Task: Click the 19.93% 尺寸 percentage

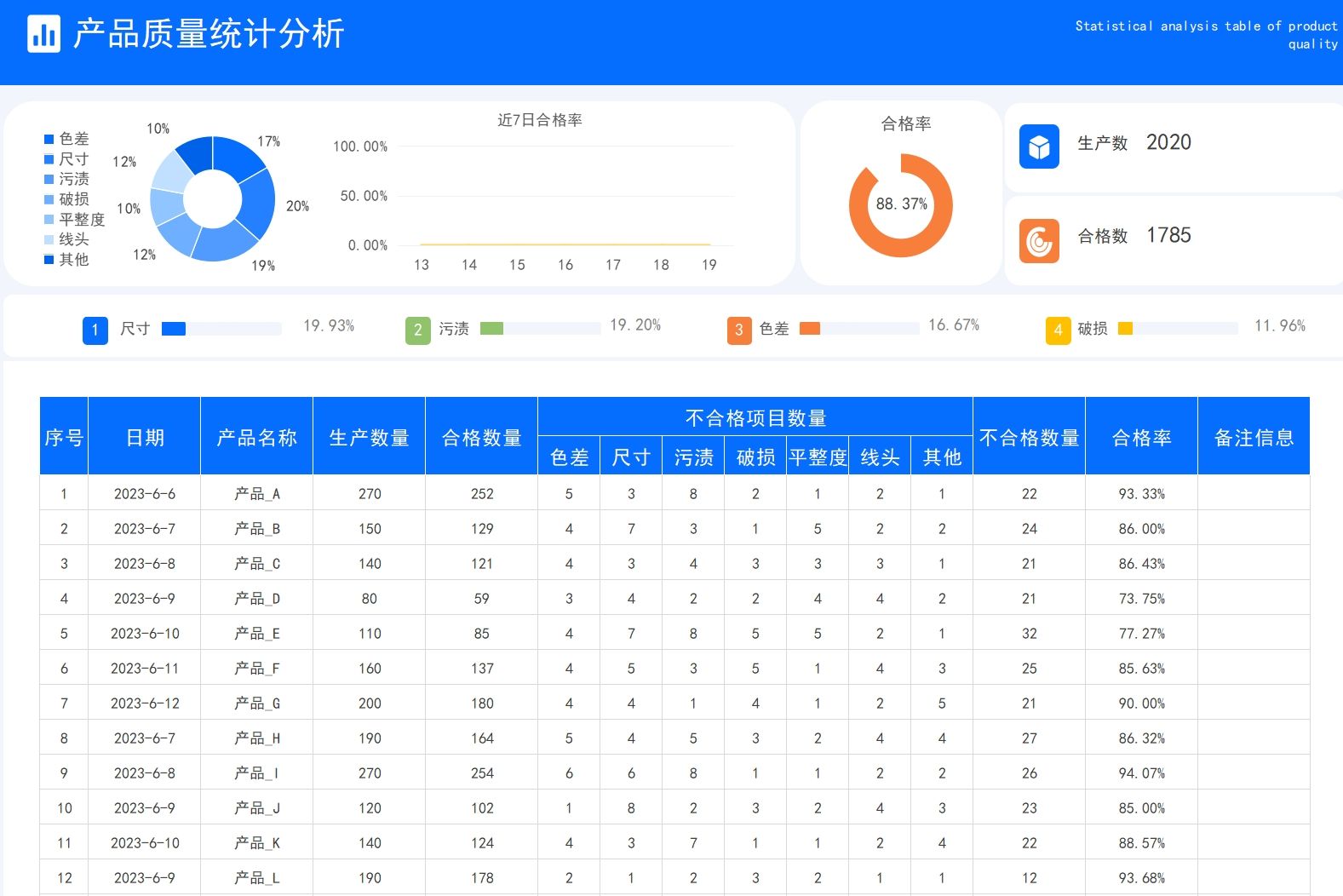Action: (x=329, y=325)
